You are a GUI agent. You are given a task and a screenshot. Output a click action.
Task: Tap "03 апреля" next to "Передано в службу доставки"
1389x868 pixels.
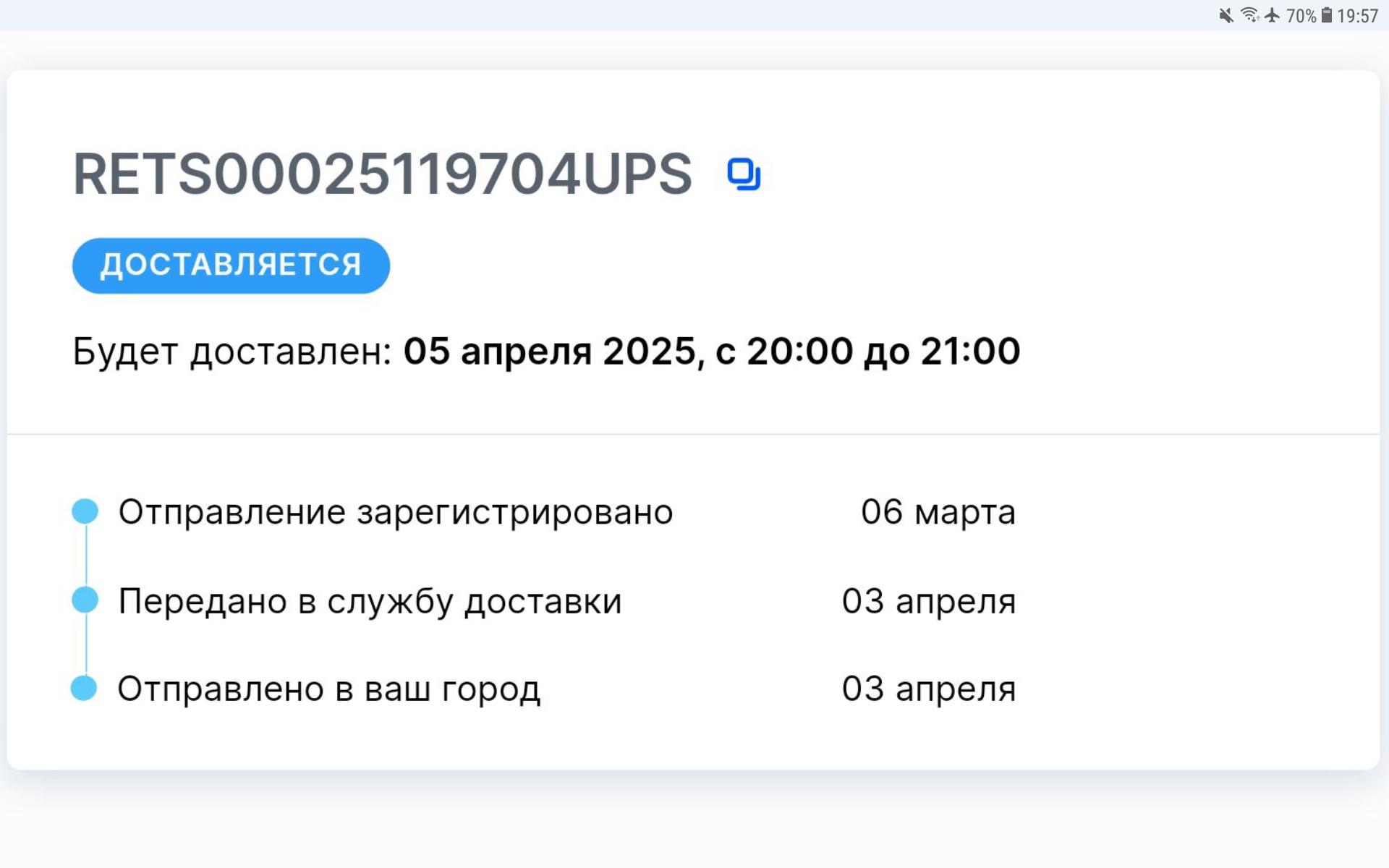tap(929, 601)
